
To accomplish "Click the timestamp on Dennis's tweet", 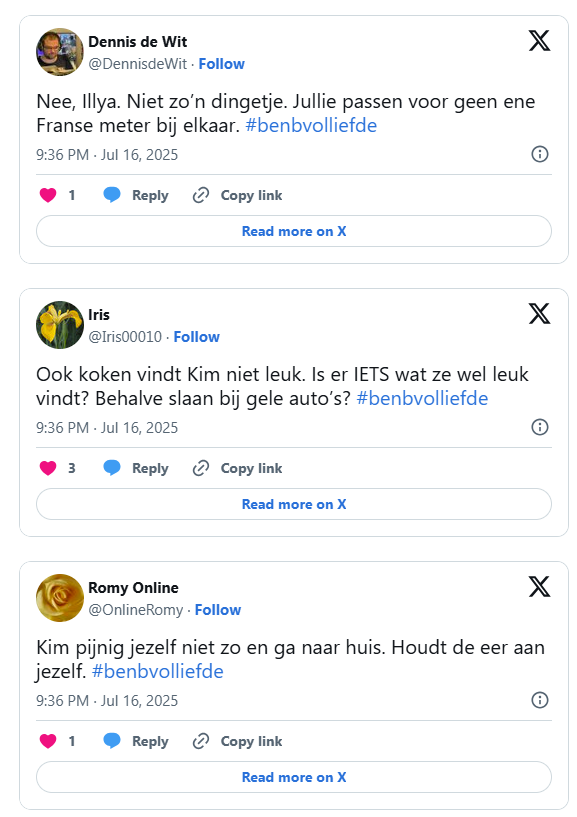I will tap(104, 155).
